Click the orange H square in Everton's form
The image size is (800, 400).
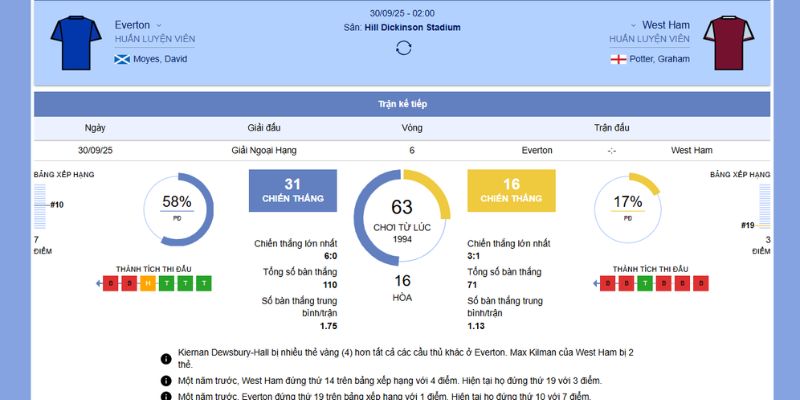pyautogui.click(x=148, y=283)
